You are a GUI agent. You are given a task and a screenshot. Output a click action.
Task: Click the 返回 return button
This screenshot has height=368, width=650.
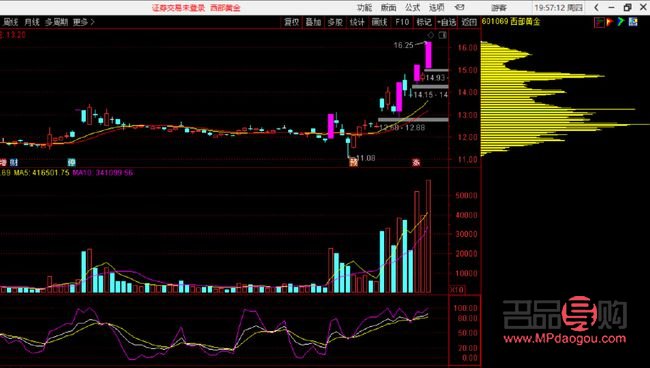pos(469,22)
